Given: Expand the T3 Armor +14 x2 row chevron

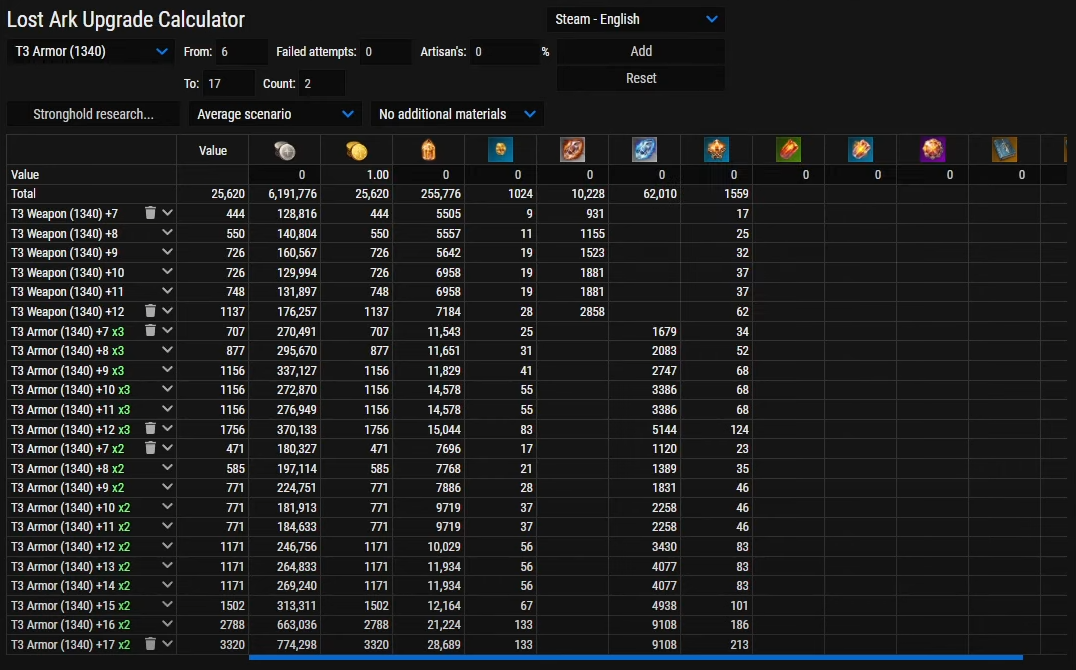Looking at the screenshot, I should pyautogui.click(x=167, y=585).
